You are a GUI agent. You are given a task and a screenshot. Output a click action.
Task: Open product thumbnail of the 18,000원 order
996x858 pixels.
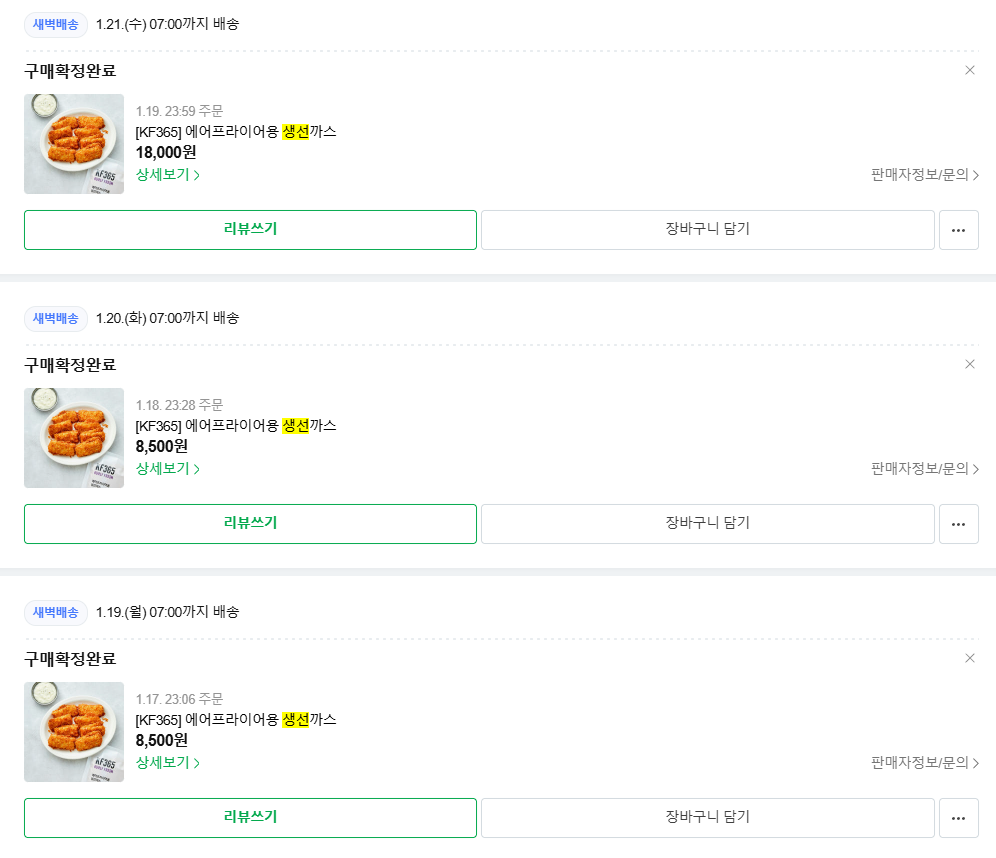(74, 144)
